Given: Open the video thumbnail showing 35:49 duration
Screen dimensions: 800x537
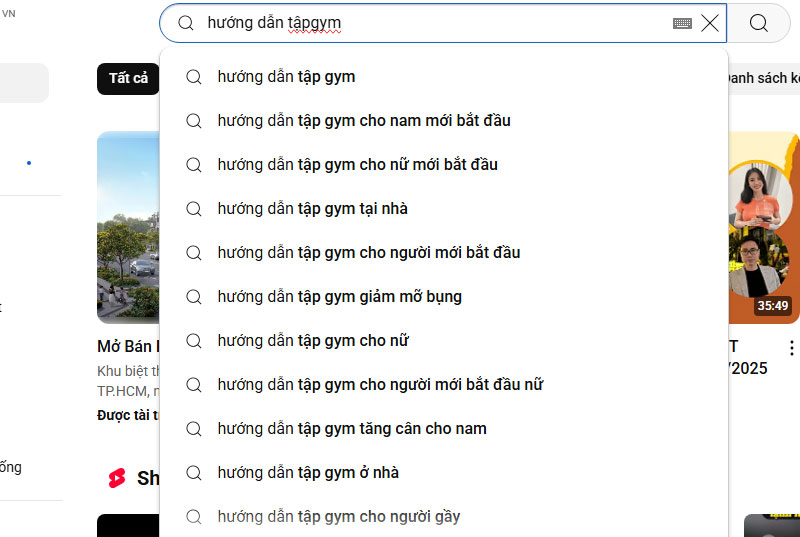Looking at the screenshot, I should [764, 228].
